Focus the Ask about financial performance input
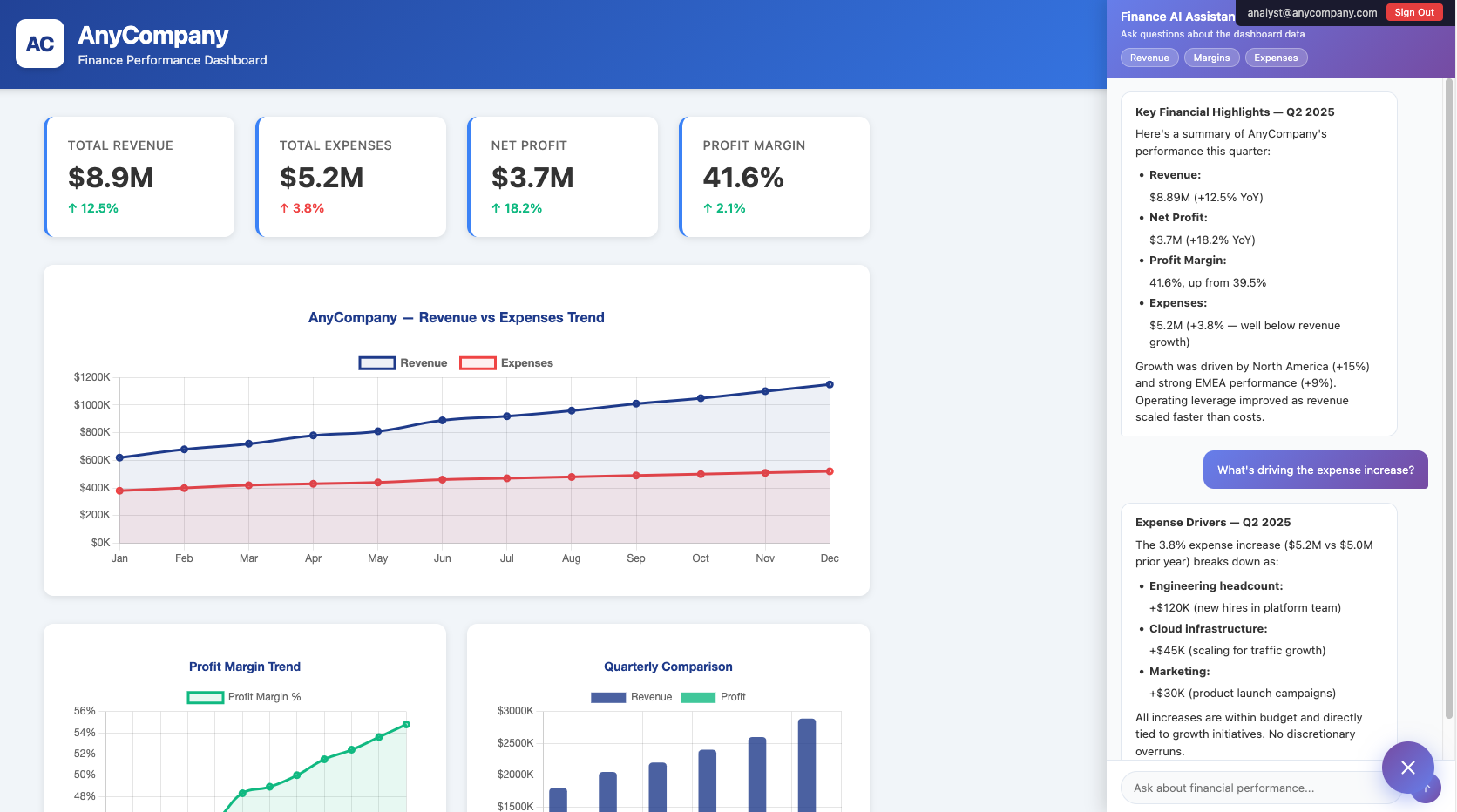This screenshot has width=1457, height=812. tap(1260, 788)
